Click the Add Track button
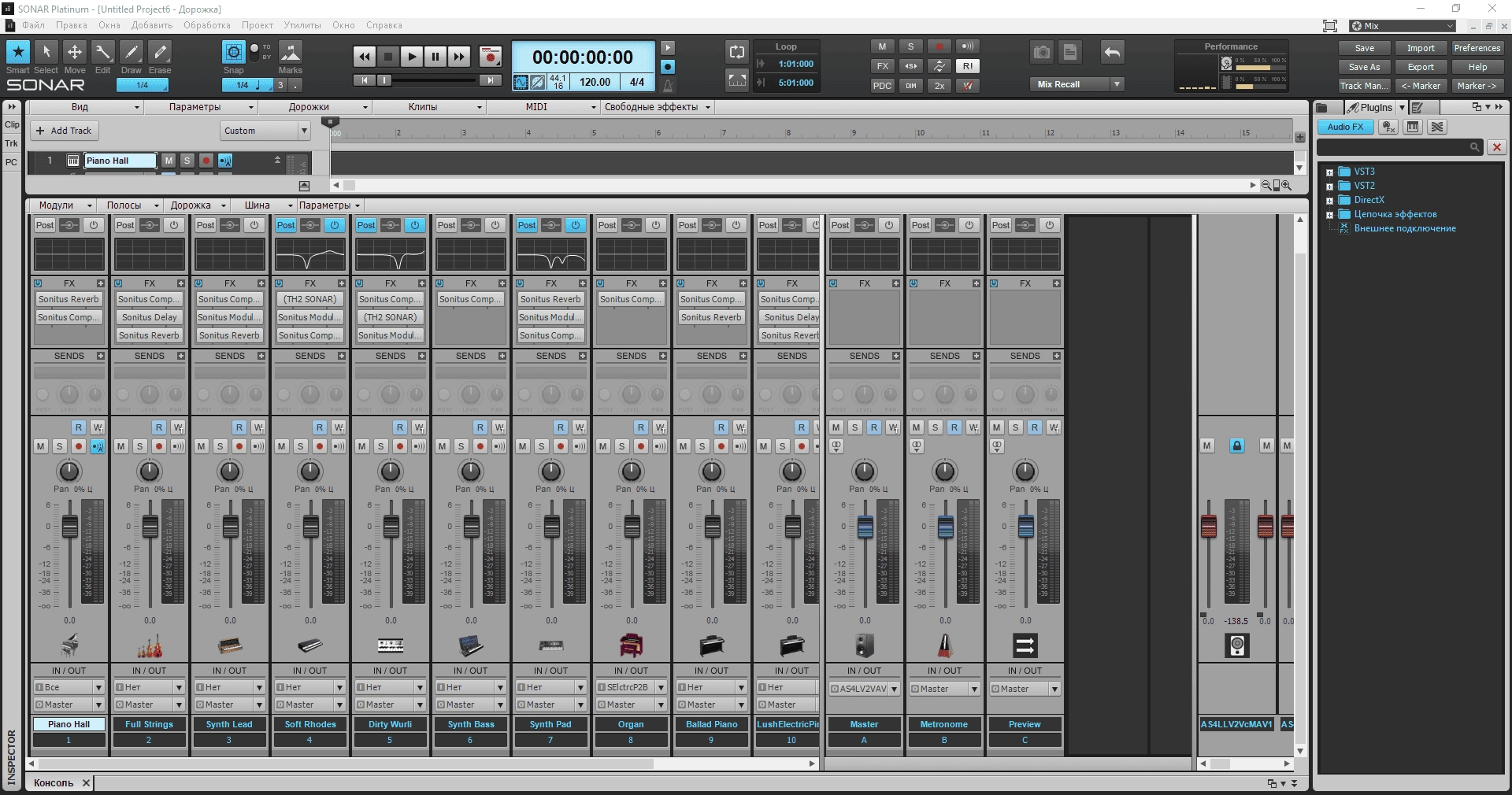1512x795 pixels. (x=64, y=131)
